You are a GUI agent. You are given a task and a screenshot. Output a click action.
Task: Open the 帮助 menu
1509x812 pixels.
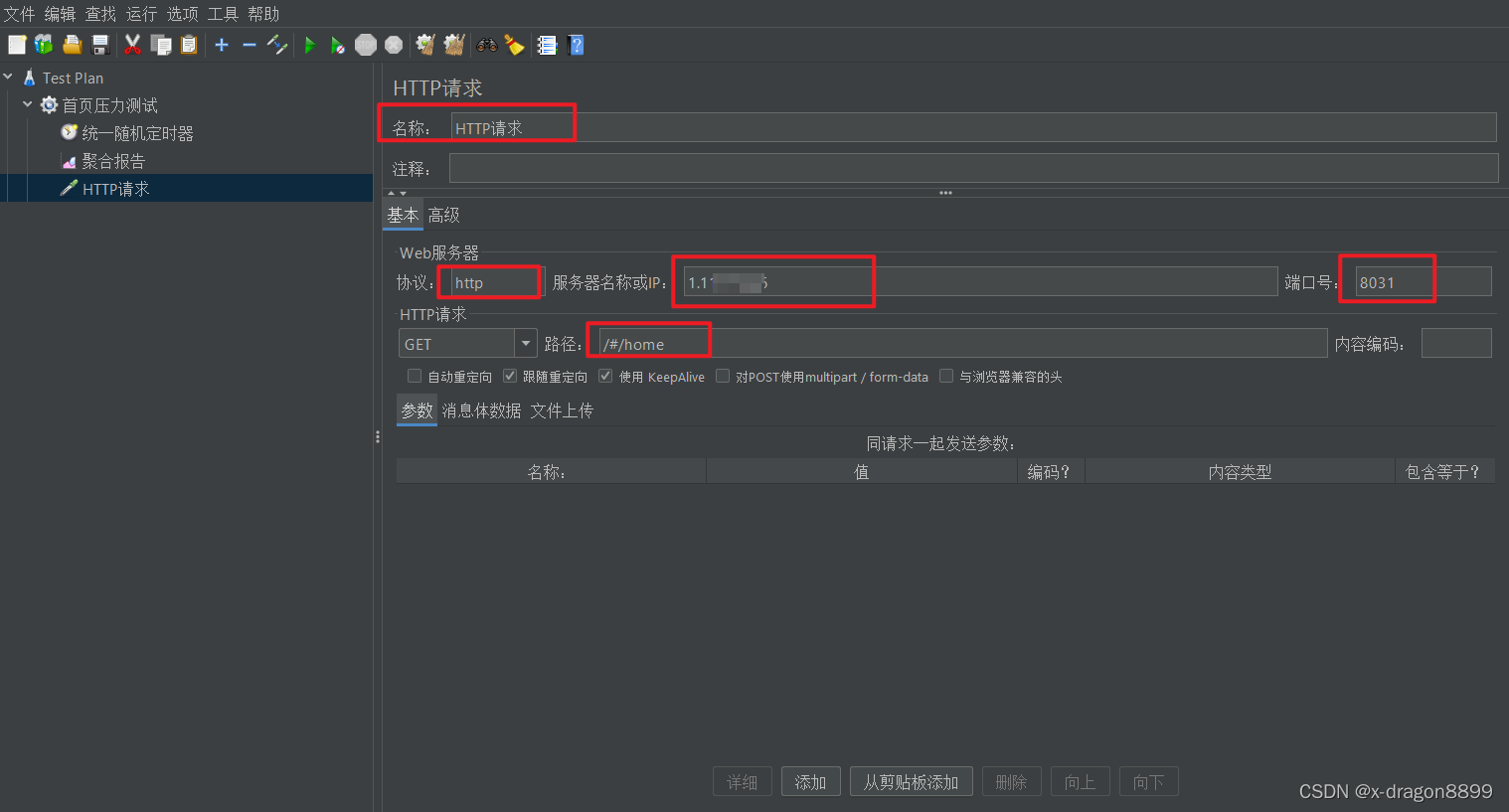tap(263, 14)
